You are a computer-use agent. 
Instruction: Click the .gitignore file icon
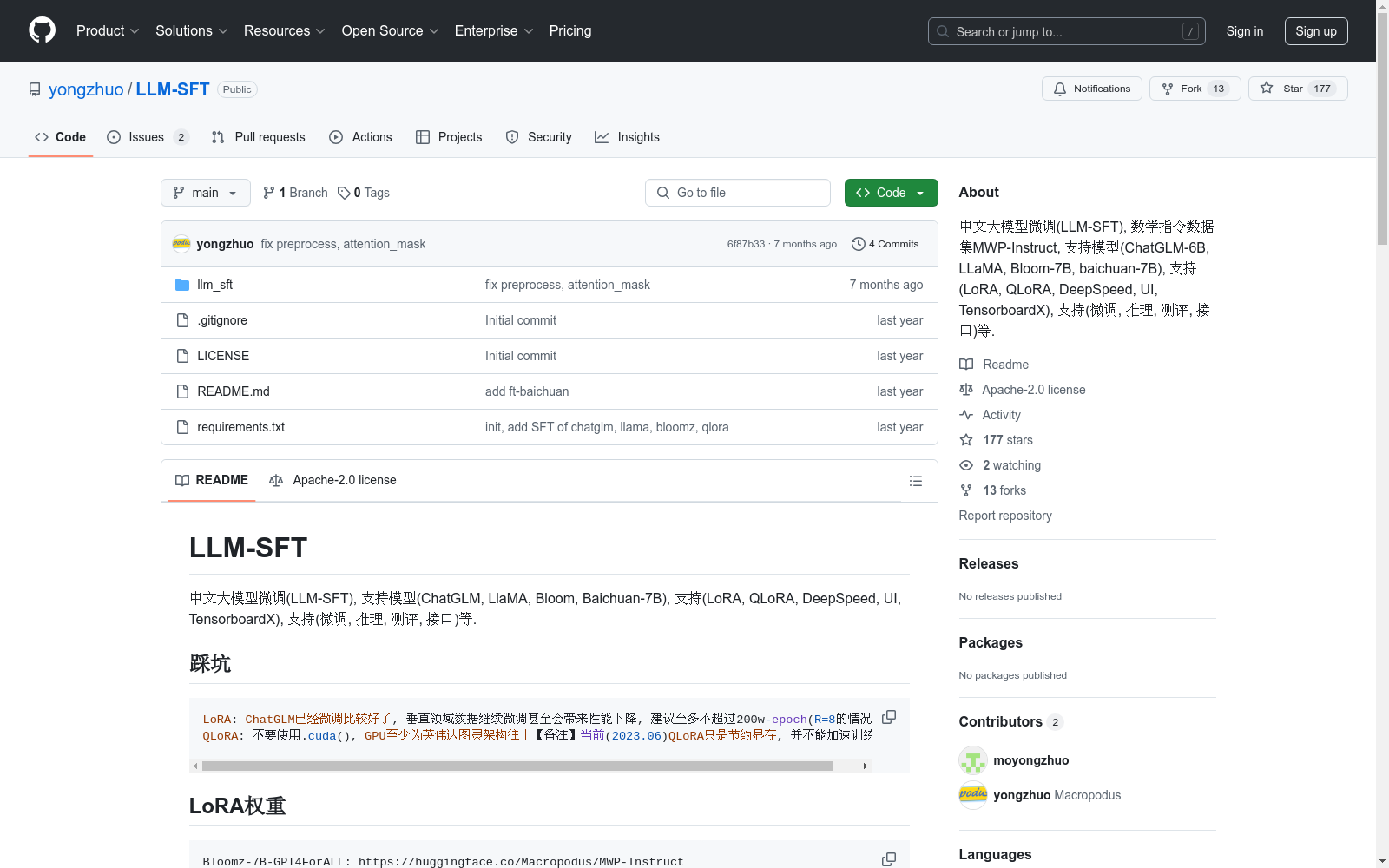point(182,320)
